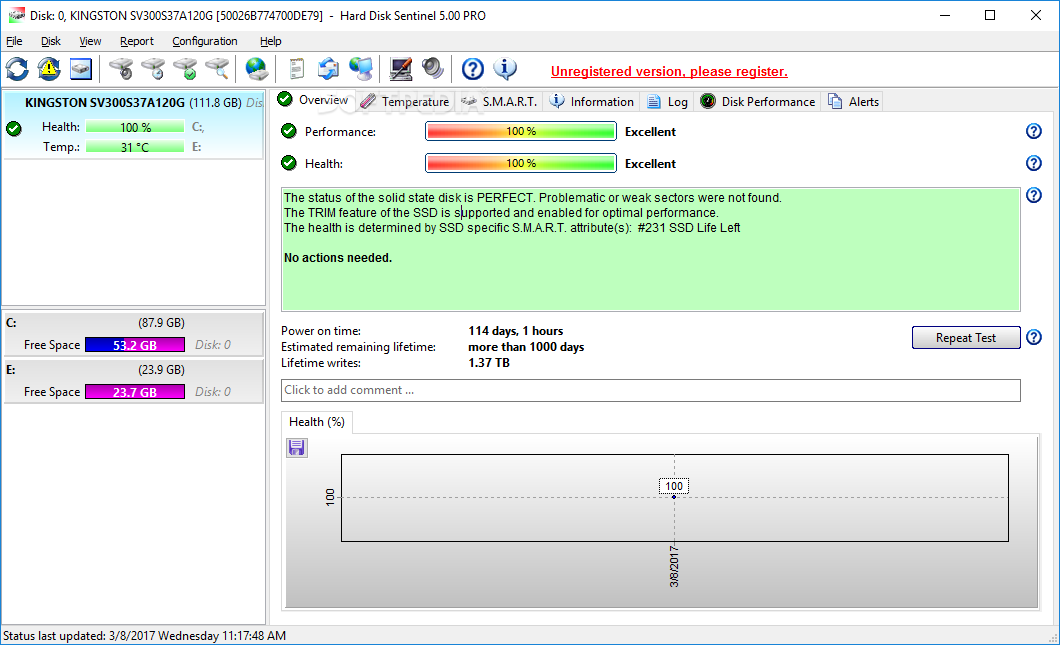Screen dimensions: 1060x645
Task: Click the globe with monitor network icon
Action: click(360, 69)
